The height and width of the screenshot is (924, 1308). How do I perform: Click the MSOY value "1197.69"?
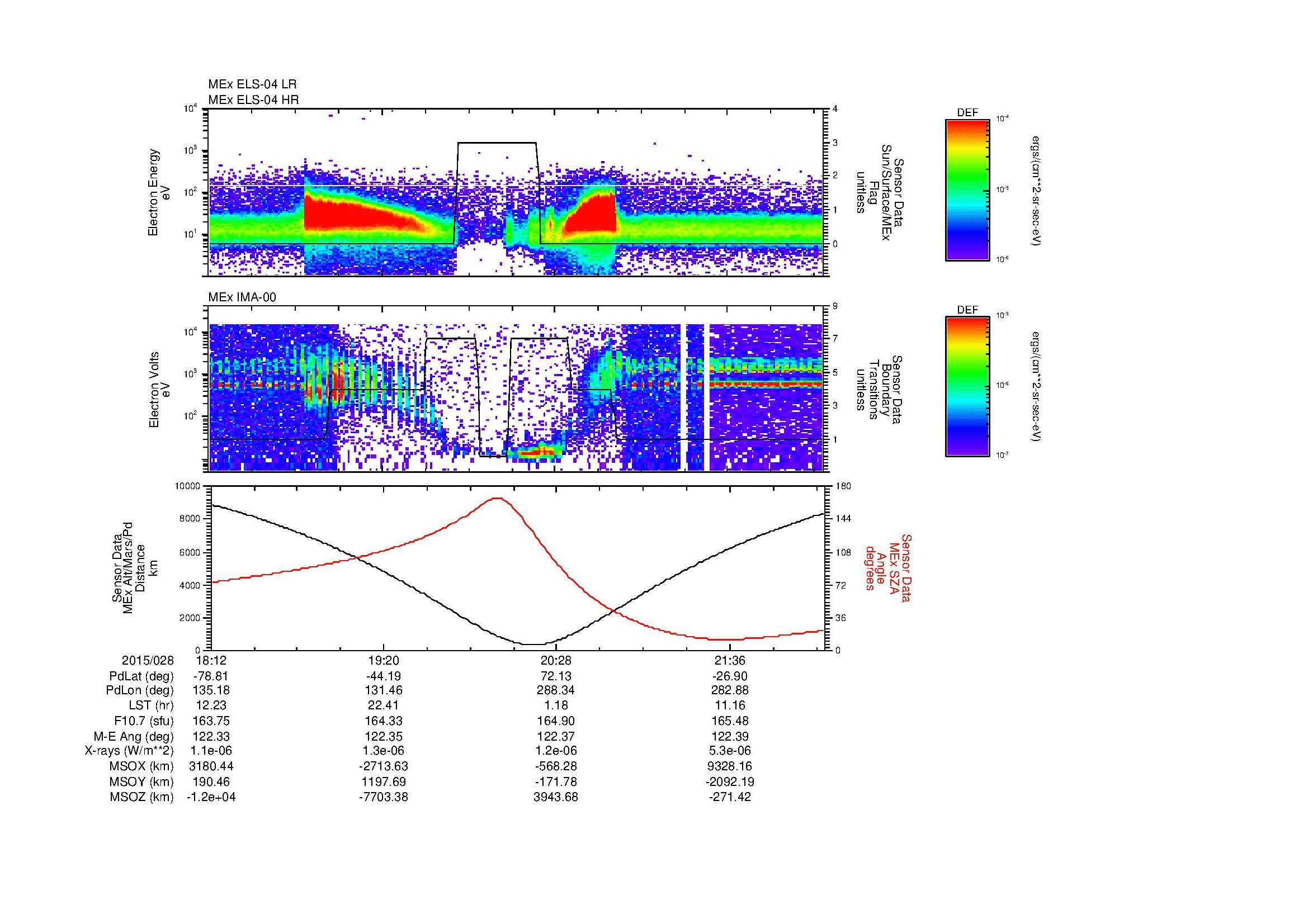pyautogui.click(x=384, y=781)
